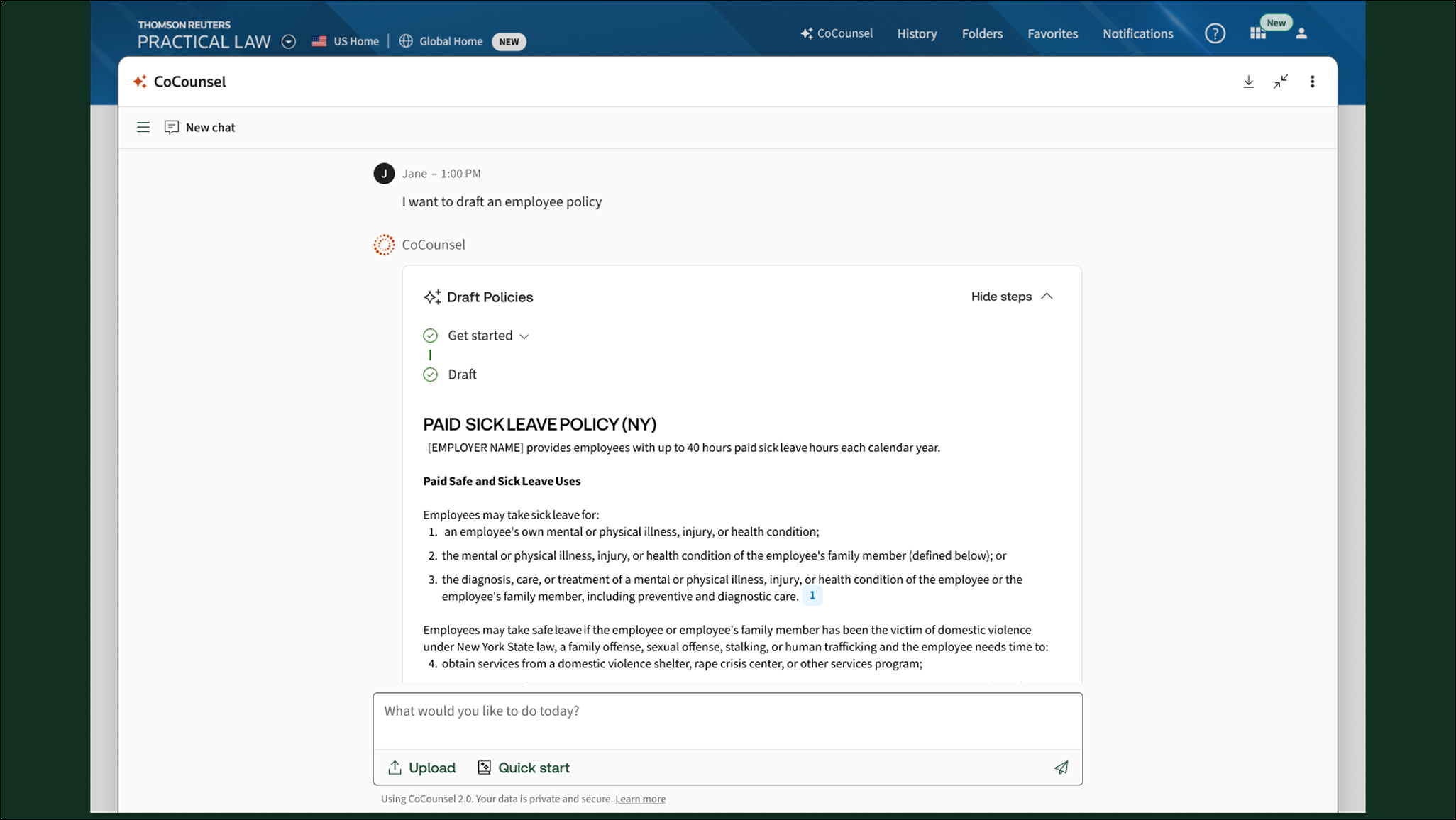Open the help question mark icon
1456x820 pixels.
[1215, 33]
